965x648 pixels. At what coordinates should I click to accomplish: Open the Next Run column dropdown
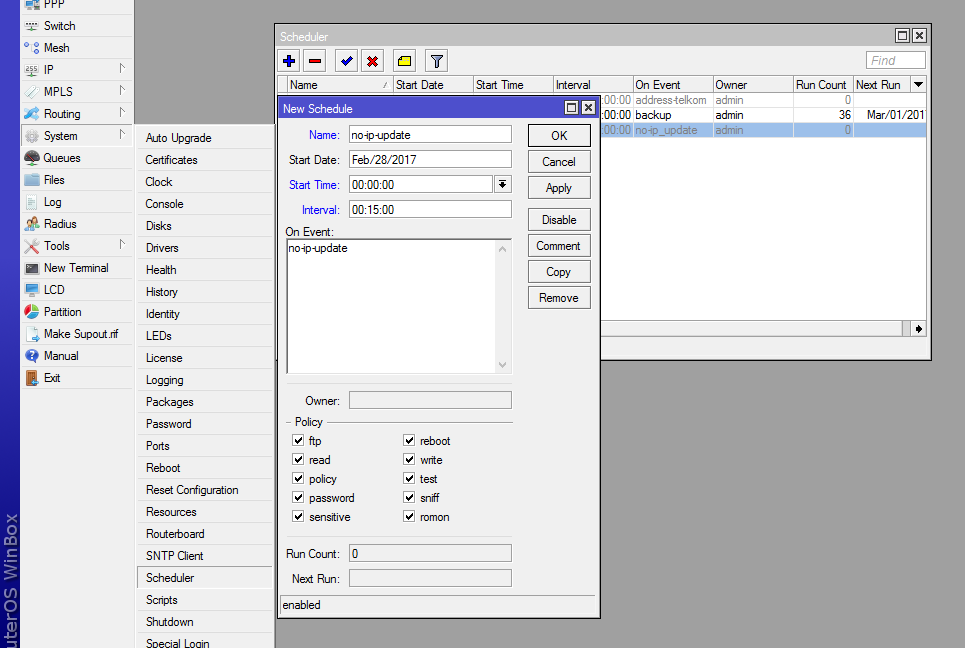pyautogui.click(x=919, y=84)
